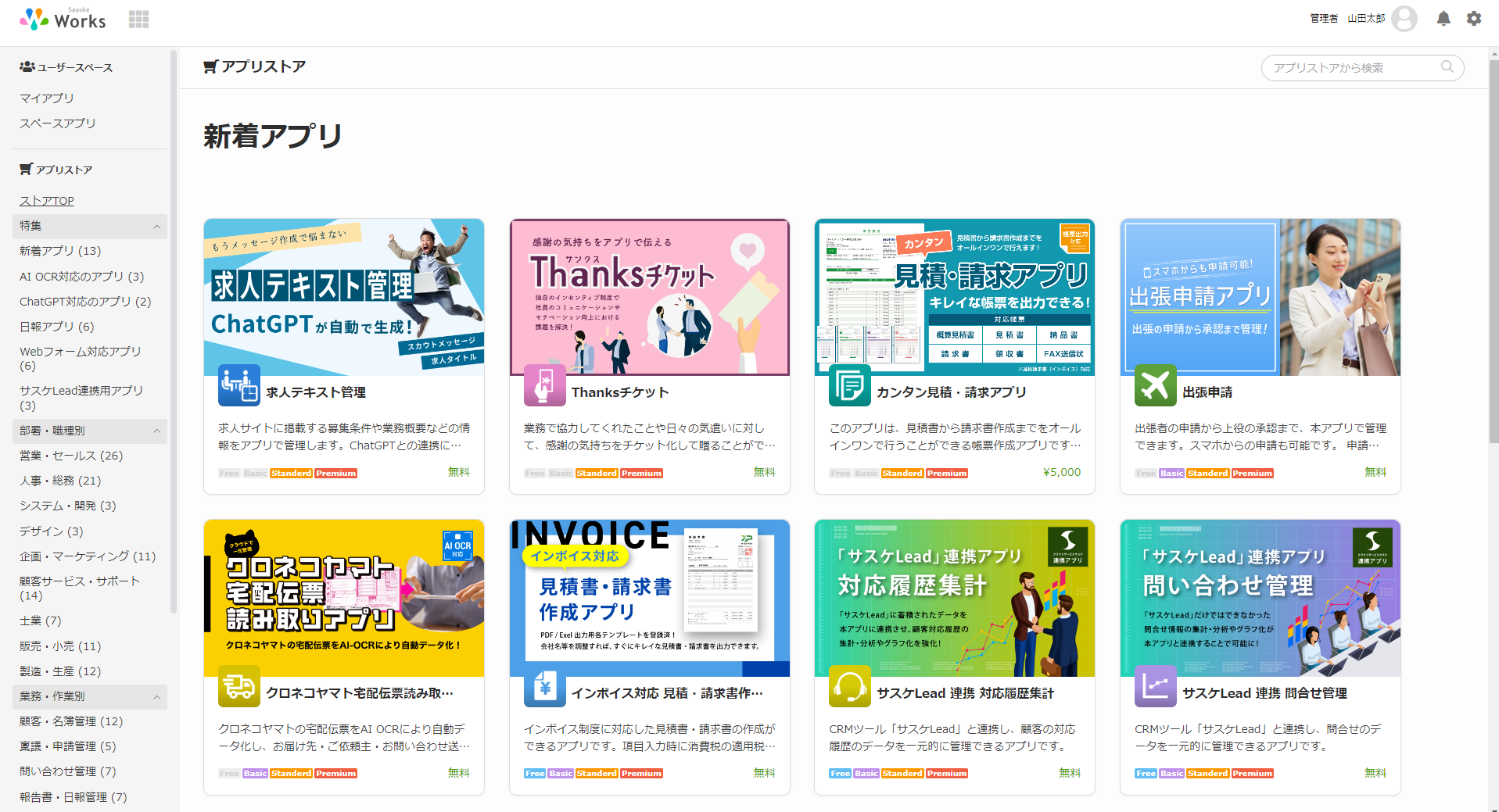Click the インボイス対応 yen document icon

(x=545, y=686)
